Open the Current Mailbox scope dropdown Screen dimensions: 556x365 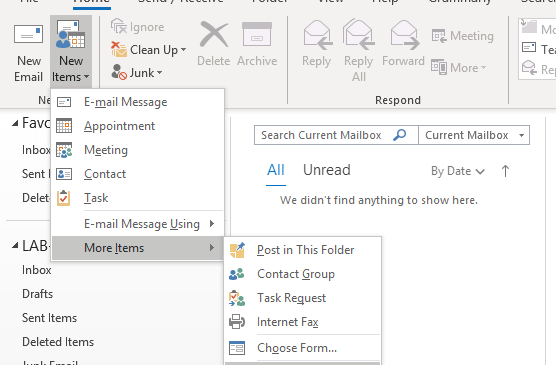(474, 135)
